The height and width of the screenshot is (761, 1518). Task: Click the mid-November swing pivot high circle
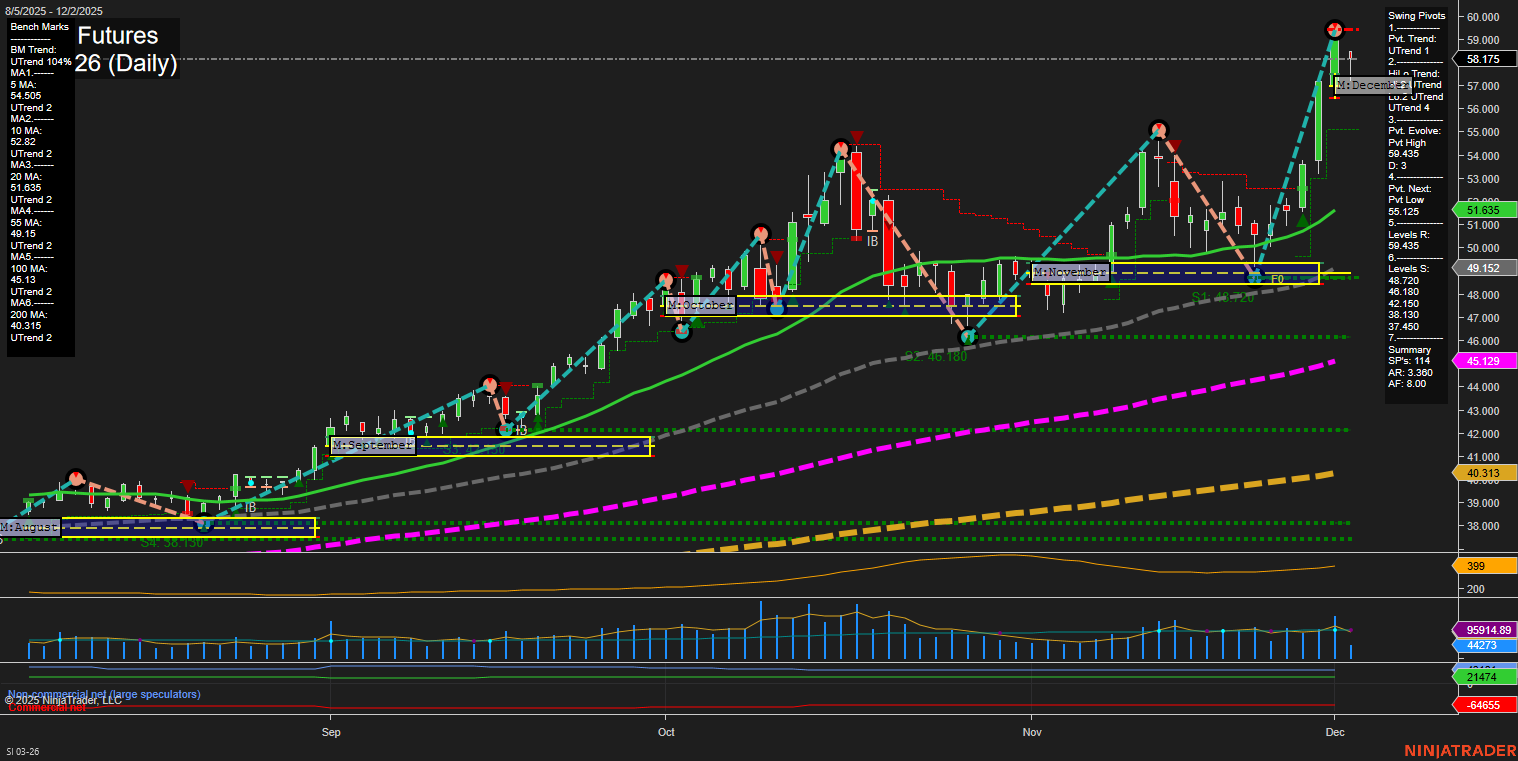pyautogui.click(x=1158, y=129)
